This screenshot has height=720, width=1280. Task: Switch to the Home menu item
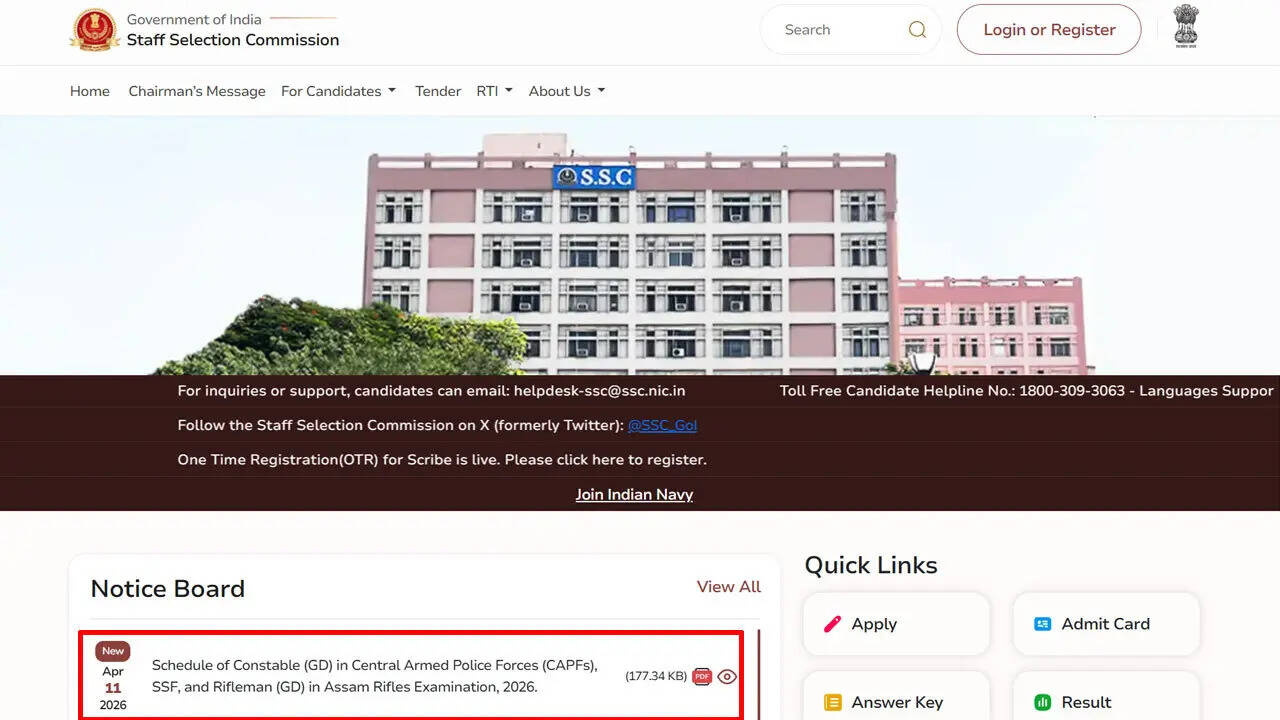(89, 90)
